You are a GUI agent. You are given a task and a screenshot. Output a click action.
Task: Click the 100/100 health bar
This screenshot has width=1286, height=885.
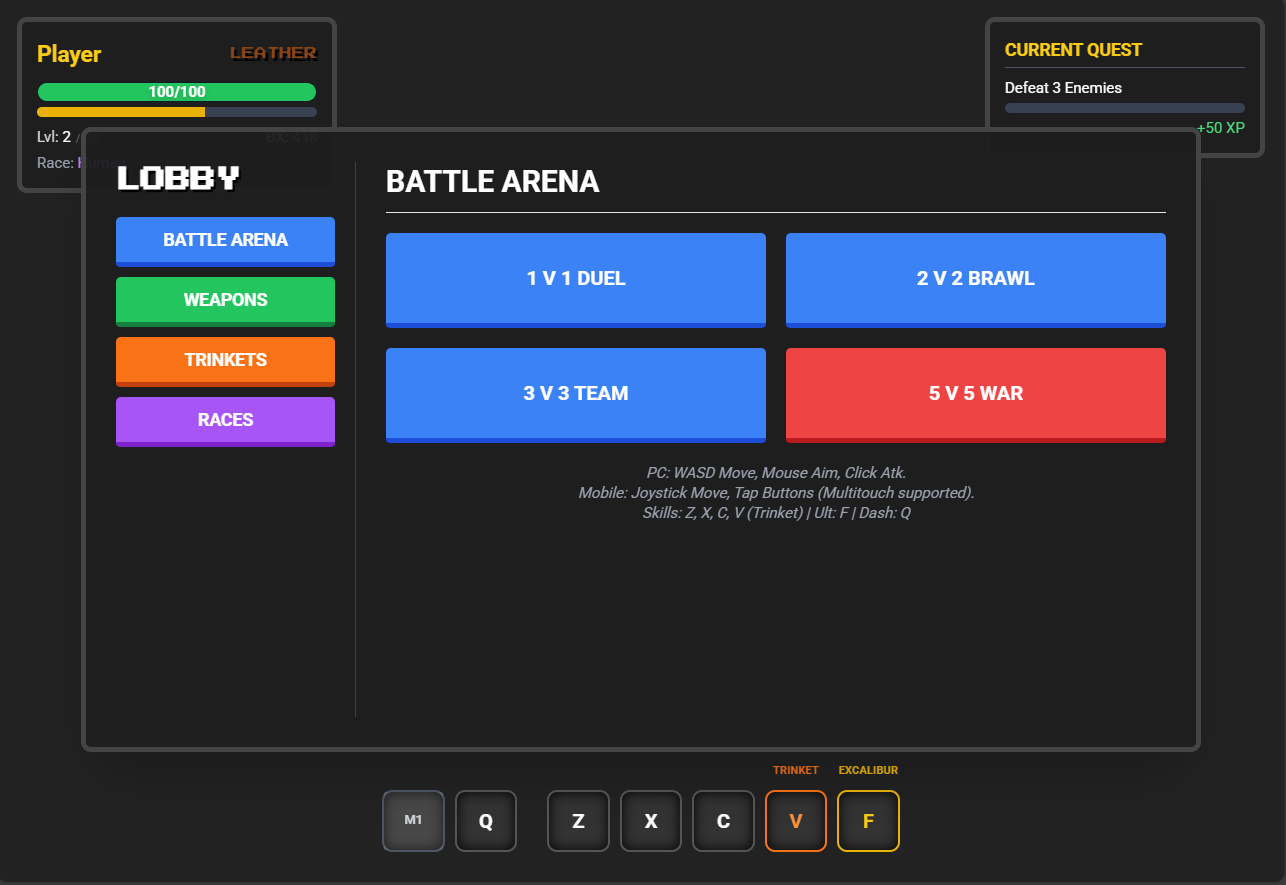click(x=177, y=92)
